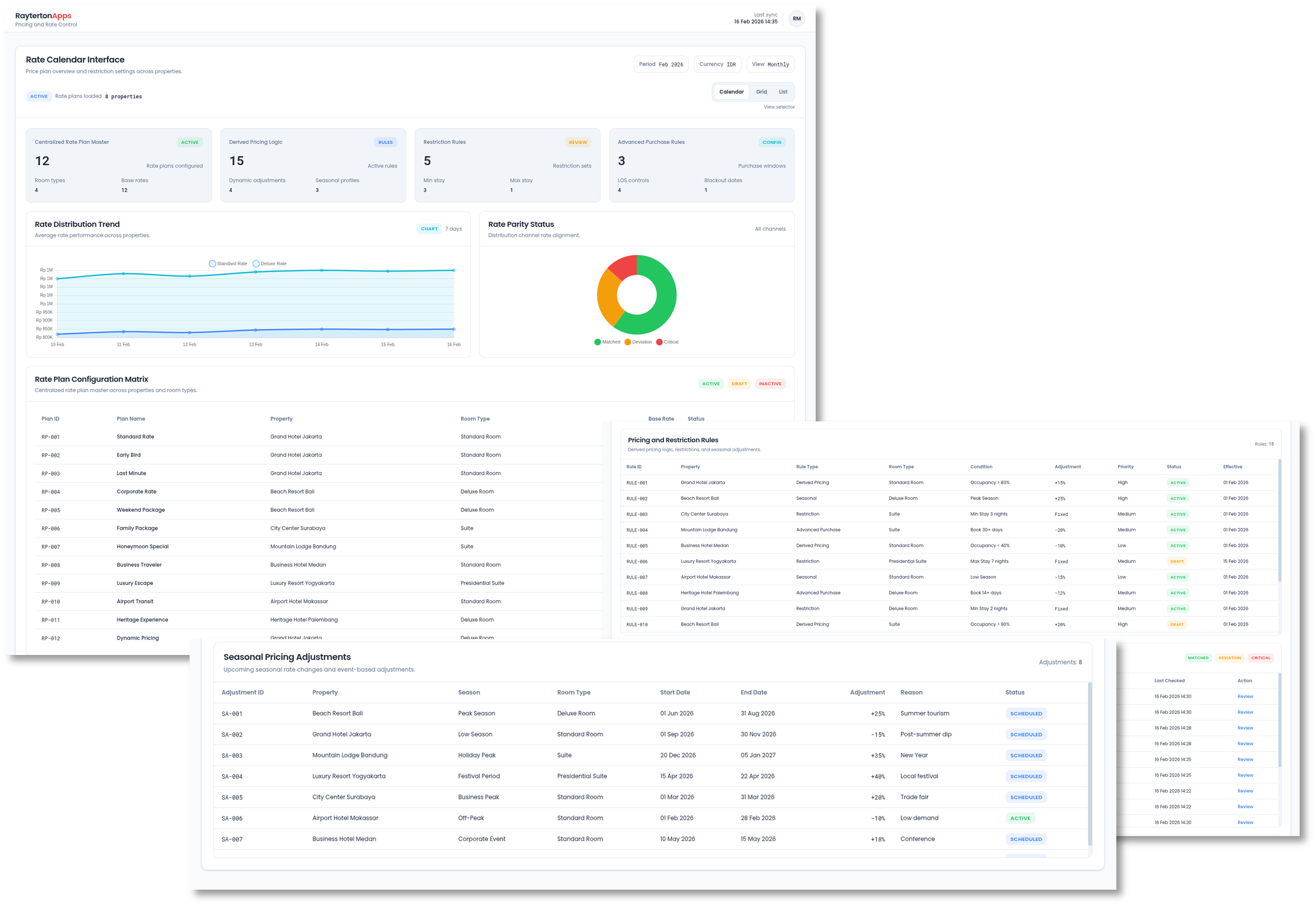This screenshot has width=1316, height=906.
Task: Click All channels in Rate Parity Status
Action: click(770, 229)
